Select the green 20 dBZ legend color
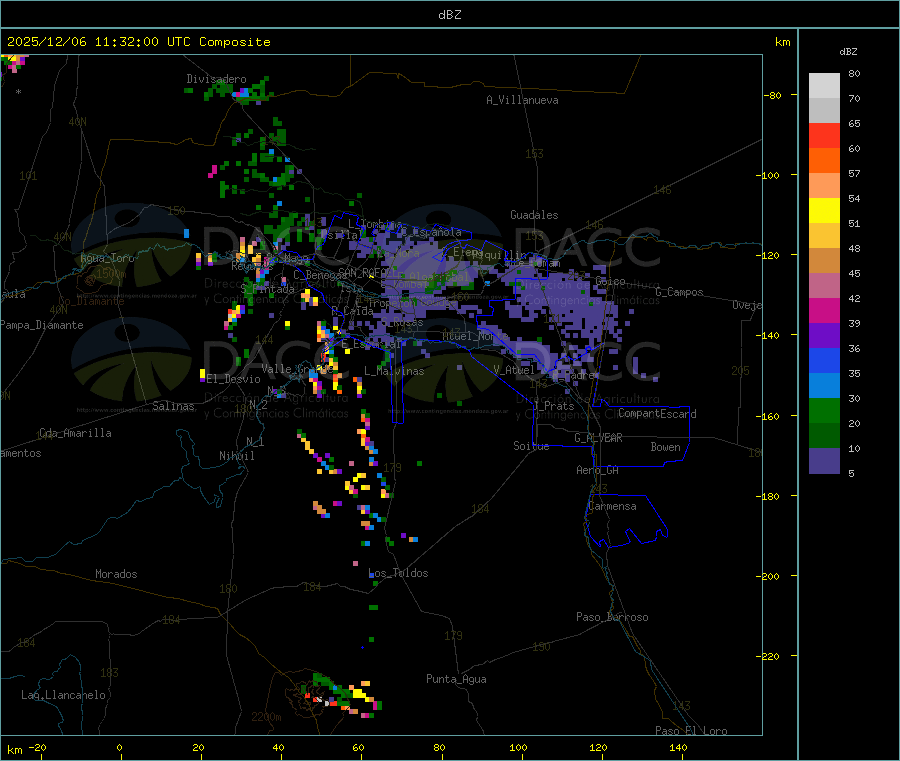Screen dimensions: 900x761 click(824, 410)
